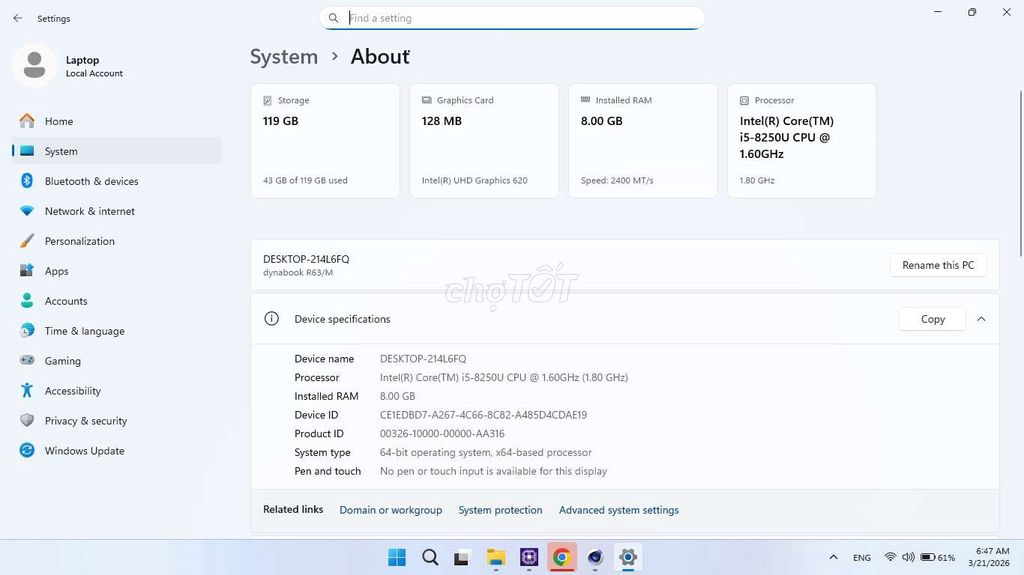Click the Personalization brush icon
Screen dimensions: 1024x575
pyautogui.click(x=27, y=241)
